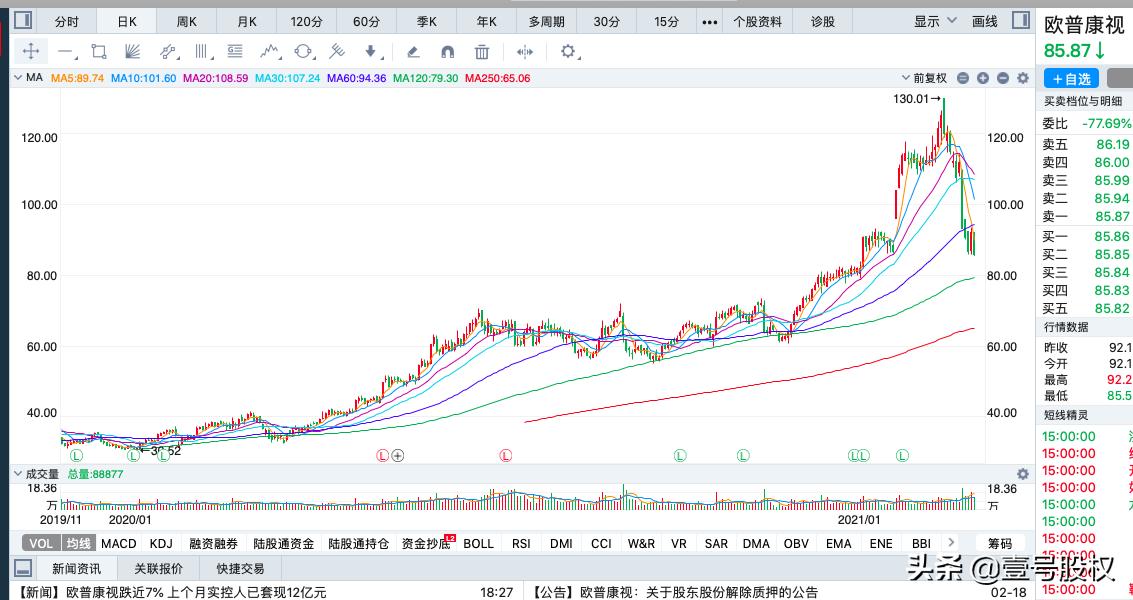This screenshot has width=1133, height=600.
Task: Expand more indicators with the right chevron
Action: 950,543
